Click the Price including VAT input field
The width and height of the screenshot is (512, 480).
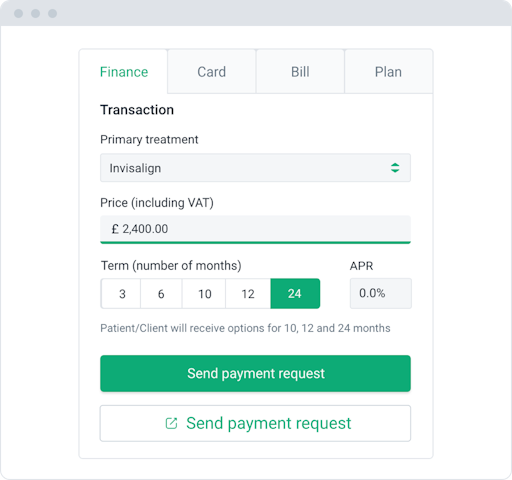point(255,229)
